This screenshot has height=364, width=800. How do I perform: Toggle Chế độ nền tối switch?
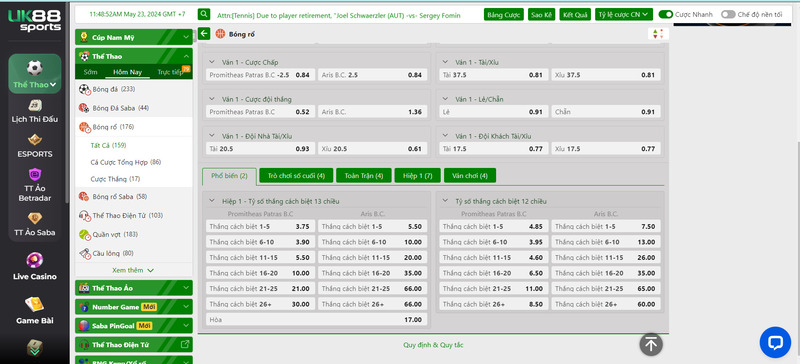pos(728,14)
